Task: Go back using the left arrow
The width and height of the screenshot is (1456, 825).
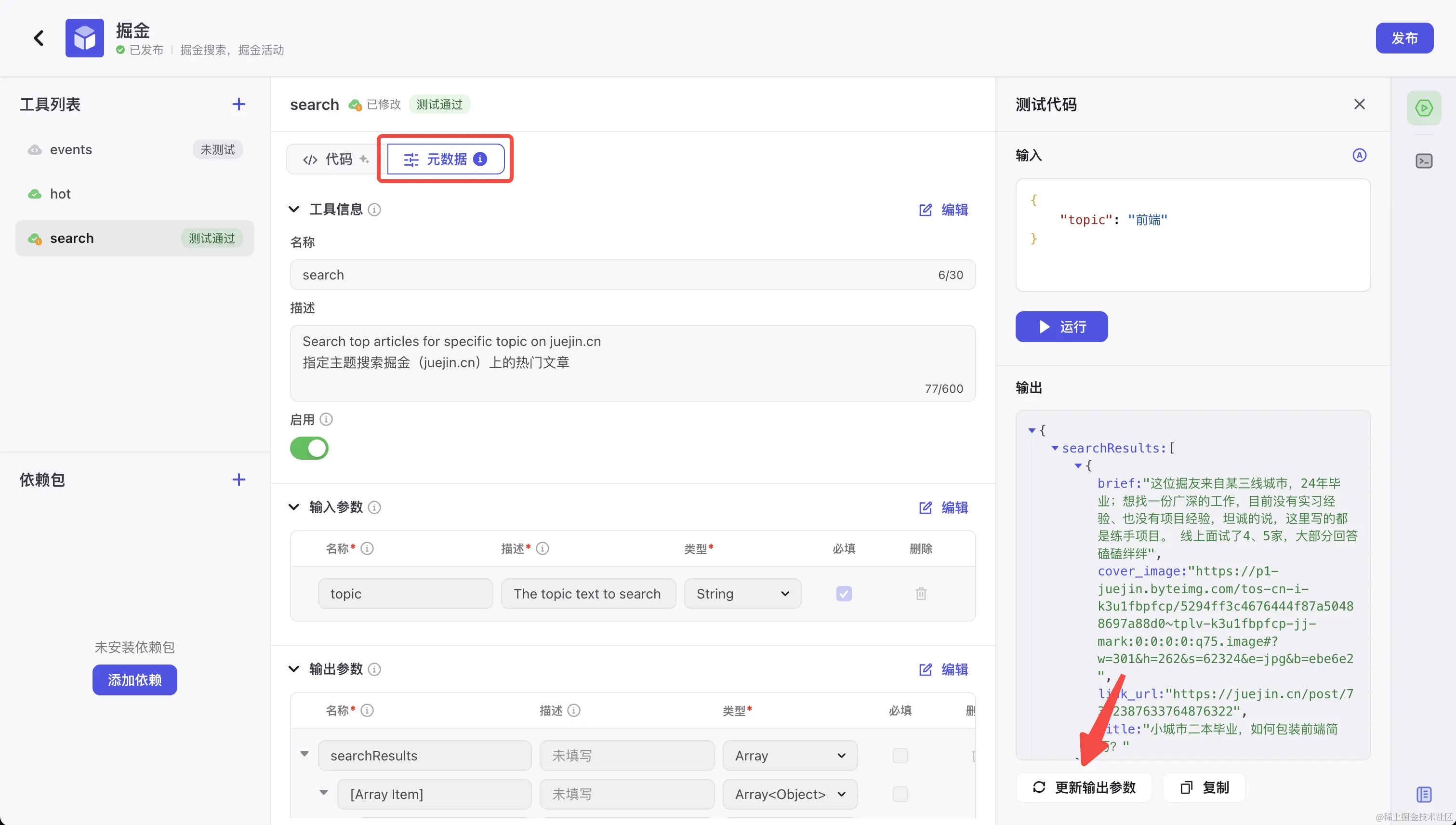Action: [39, 38]
